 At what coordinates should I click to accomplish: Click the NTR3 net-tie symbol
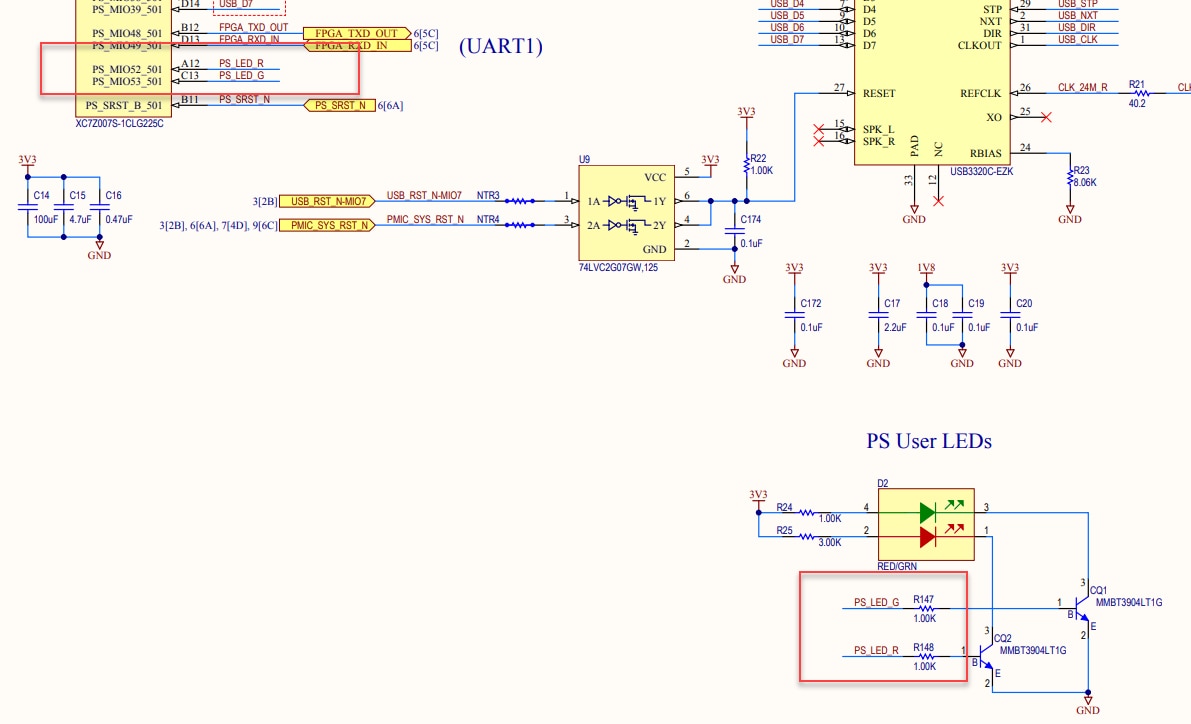(520, 201)
